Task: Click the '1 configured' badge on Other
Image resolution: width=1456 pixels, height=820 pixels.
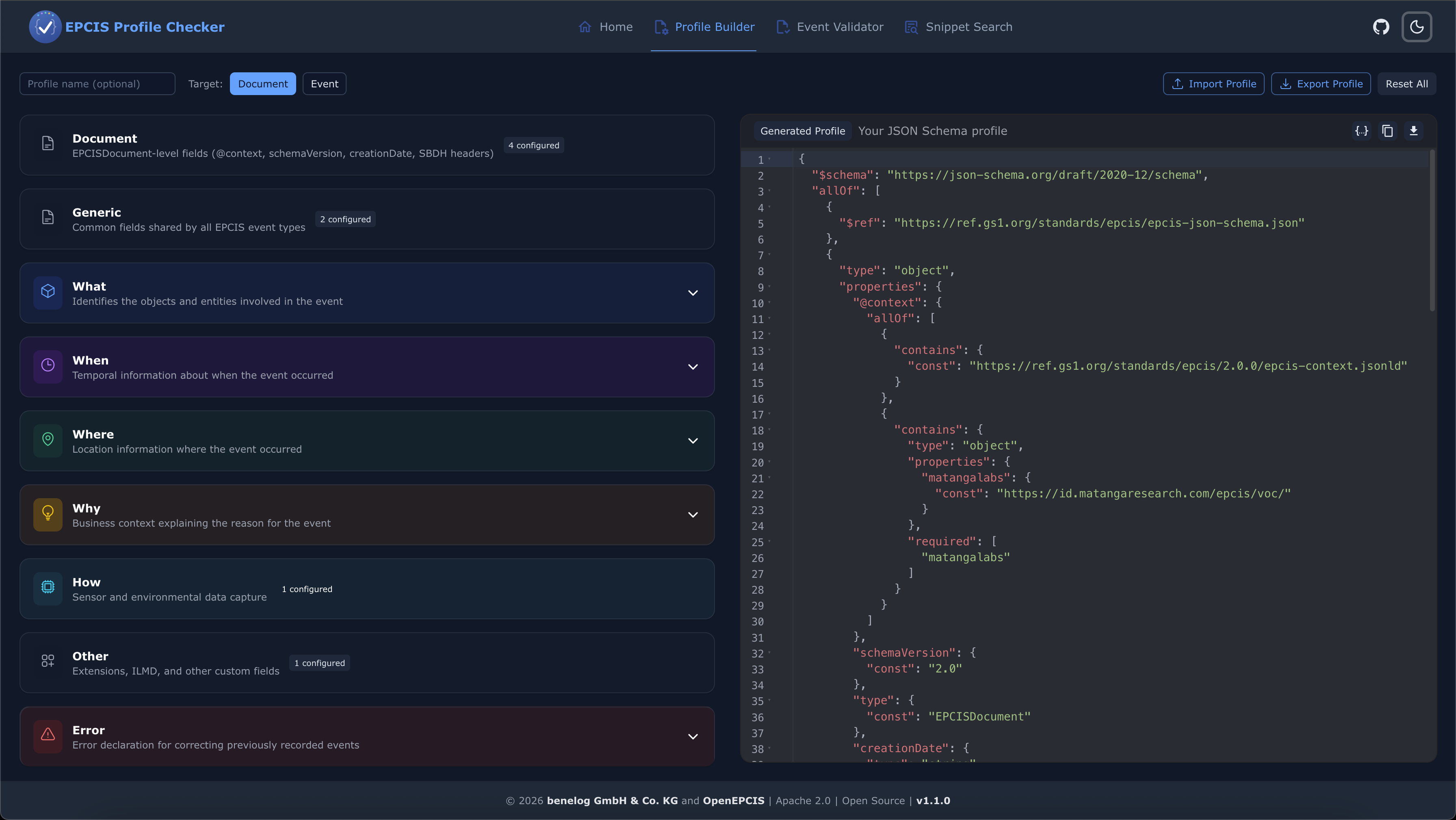Action: click(x=319, y=663)
